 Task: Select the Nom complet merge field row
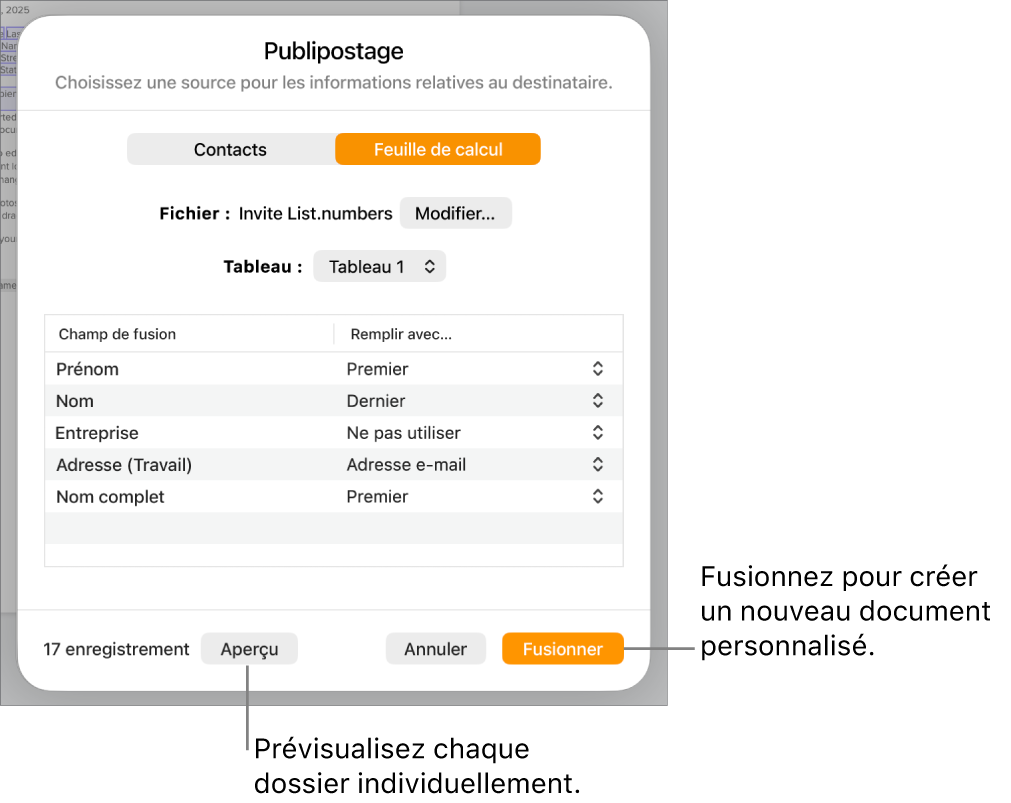pyautogui.click(x=180, y=497)
